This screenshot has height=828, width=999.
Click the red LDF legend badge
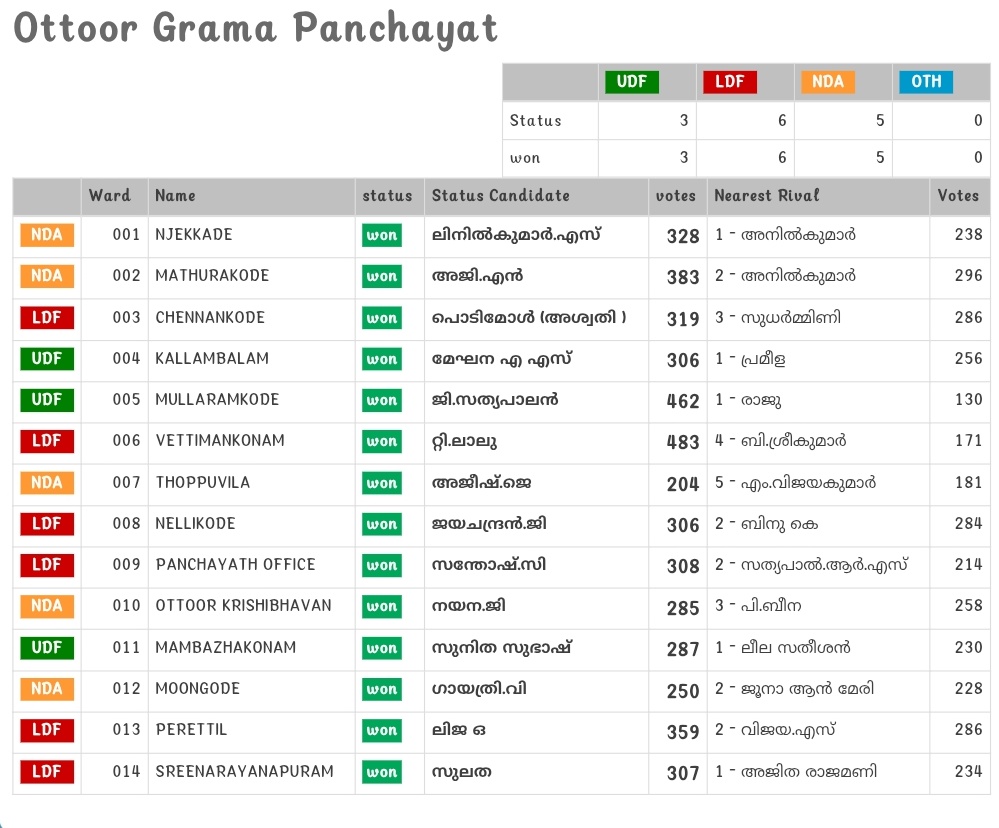(730, 82)
